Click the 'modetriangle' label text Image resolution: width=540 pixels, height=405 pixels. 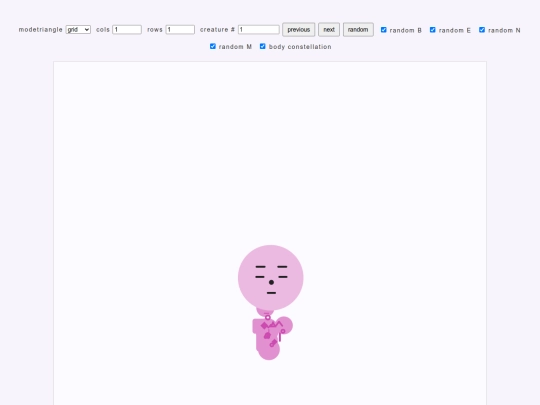(x=41, y=30)
